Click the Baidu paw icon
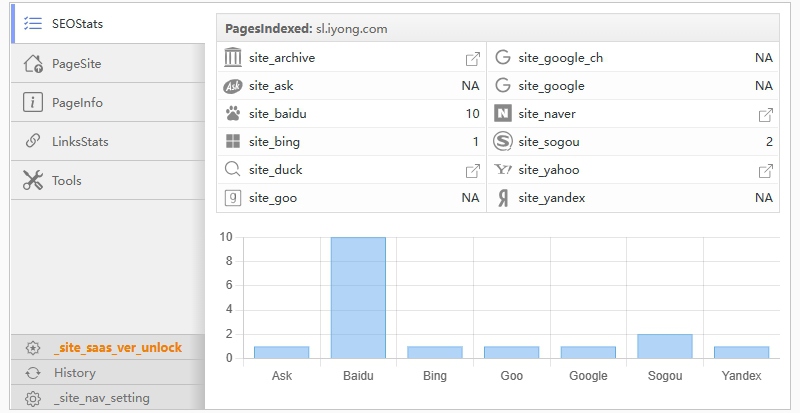800x413 pixels. (x=233, y=114)
